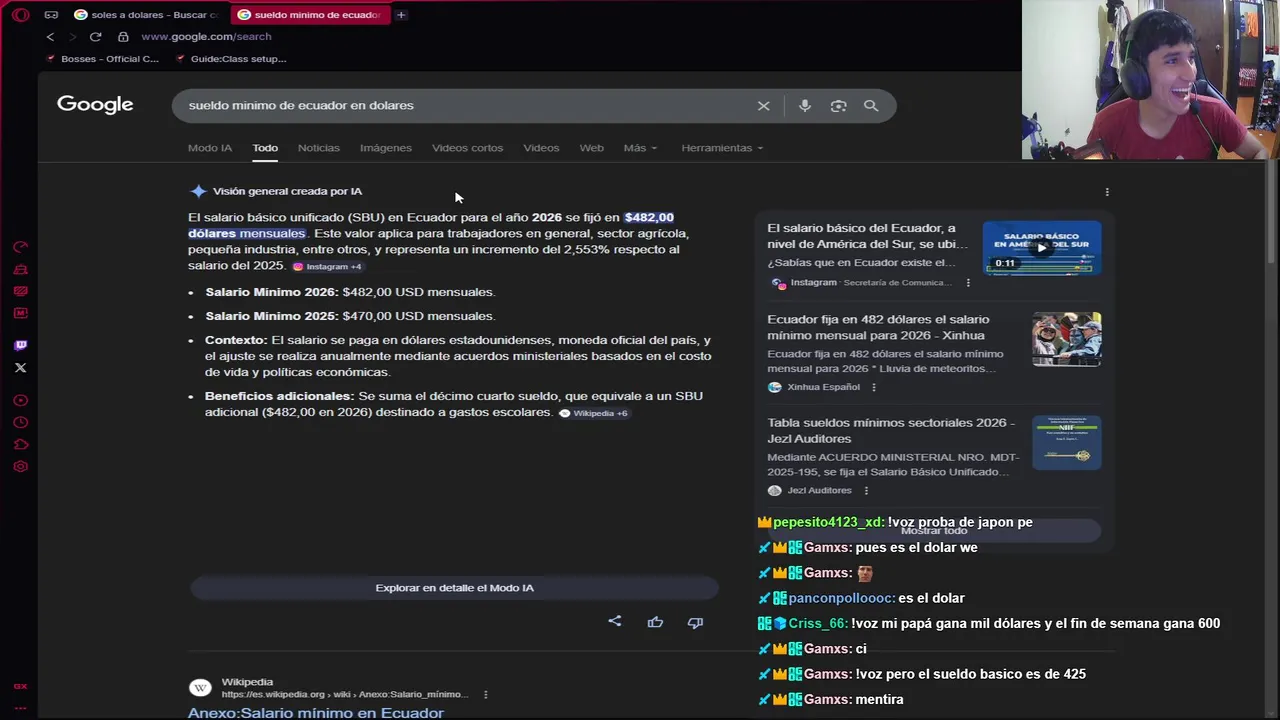Search by image with camera icon

point(838,106)
